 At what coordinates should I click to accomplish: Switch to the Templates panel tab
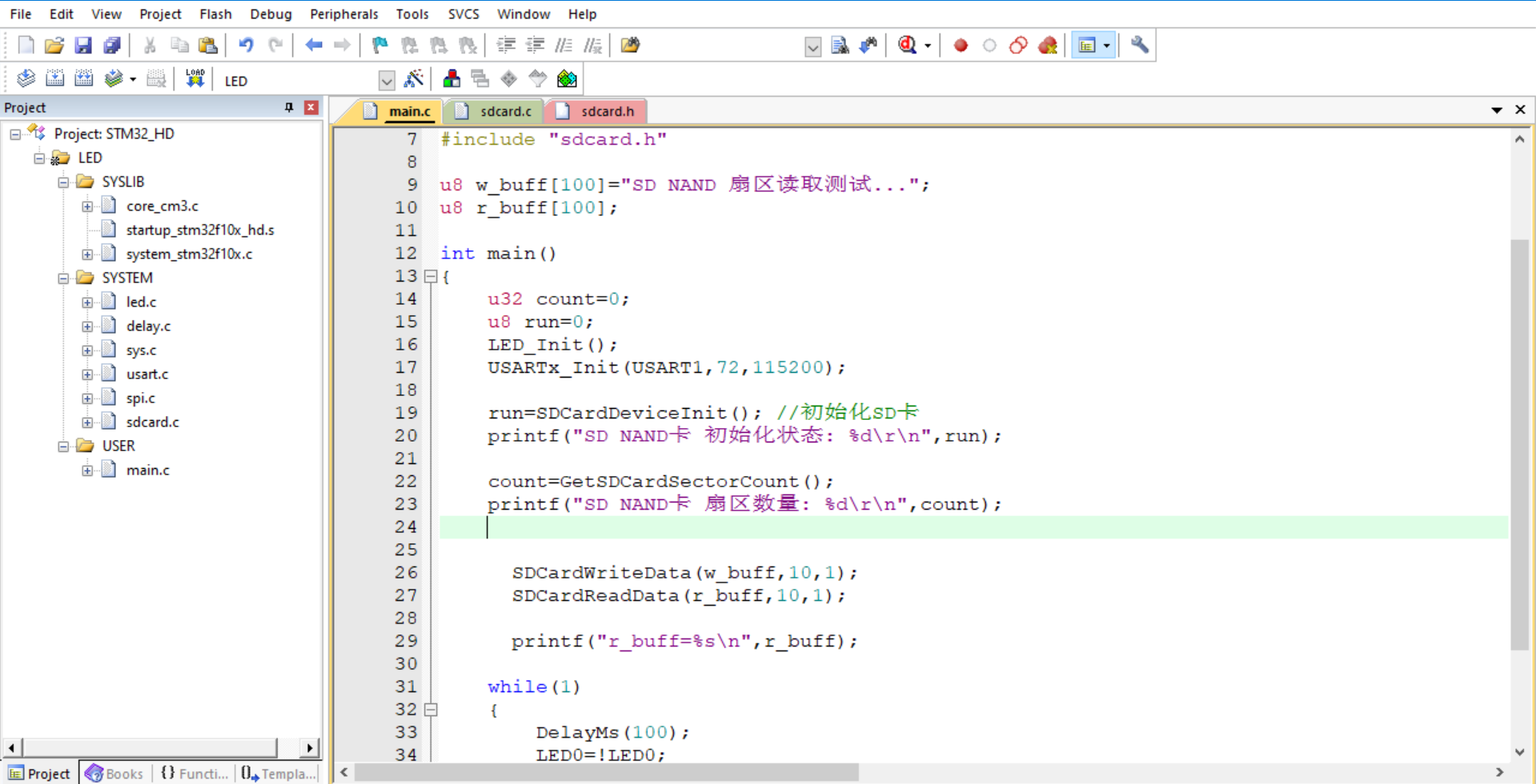coord(278,774)
